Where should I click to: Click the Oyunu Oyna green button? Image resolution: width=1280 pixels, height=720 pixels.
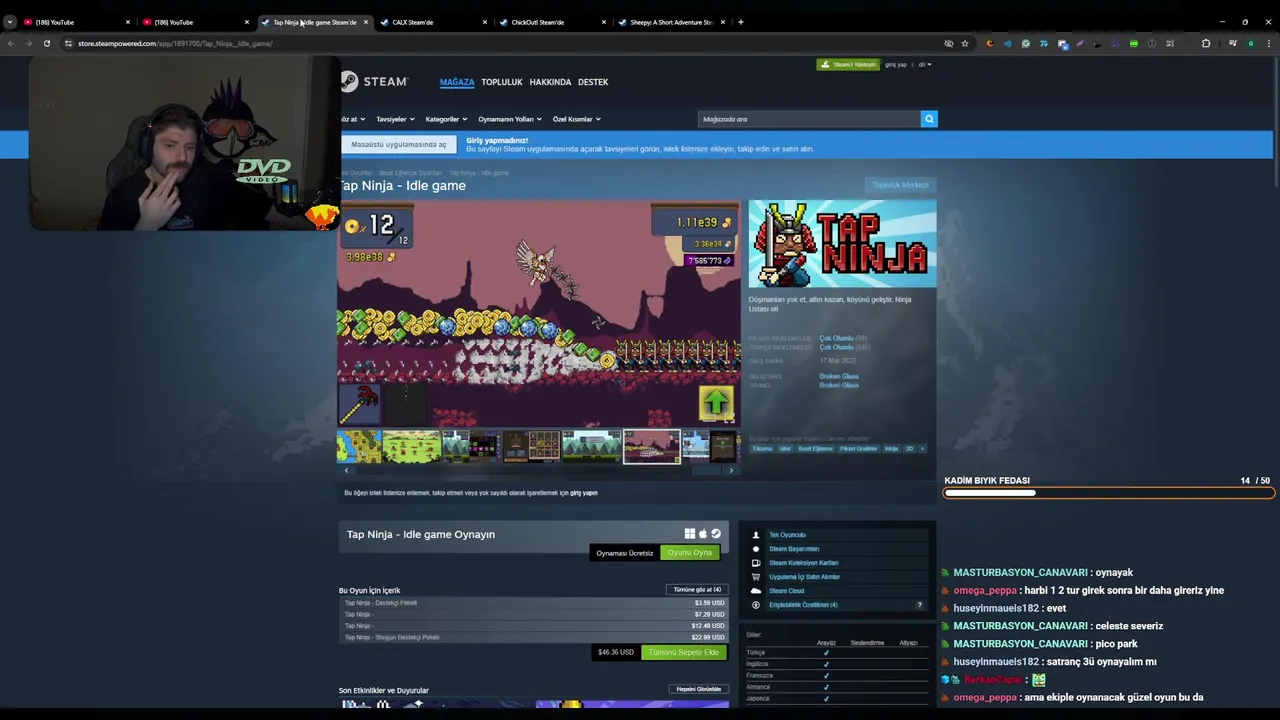click(x=690, y=553)
